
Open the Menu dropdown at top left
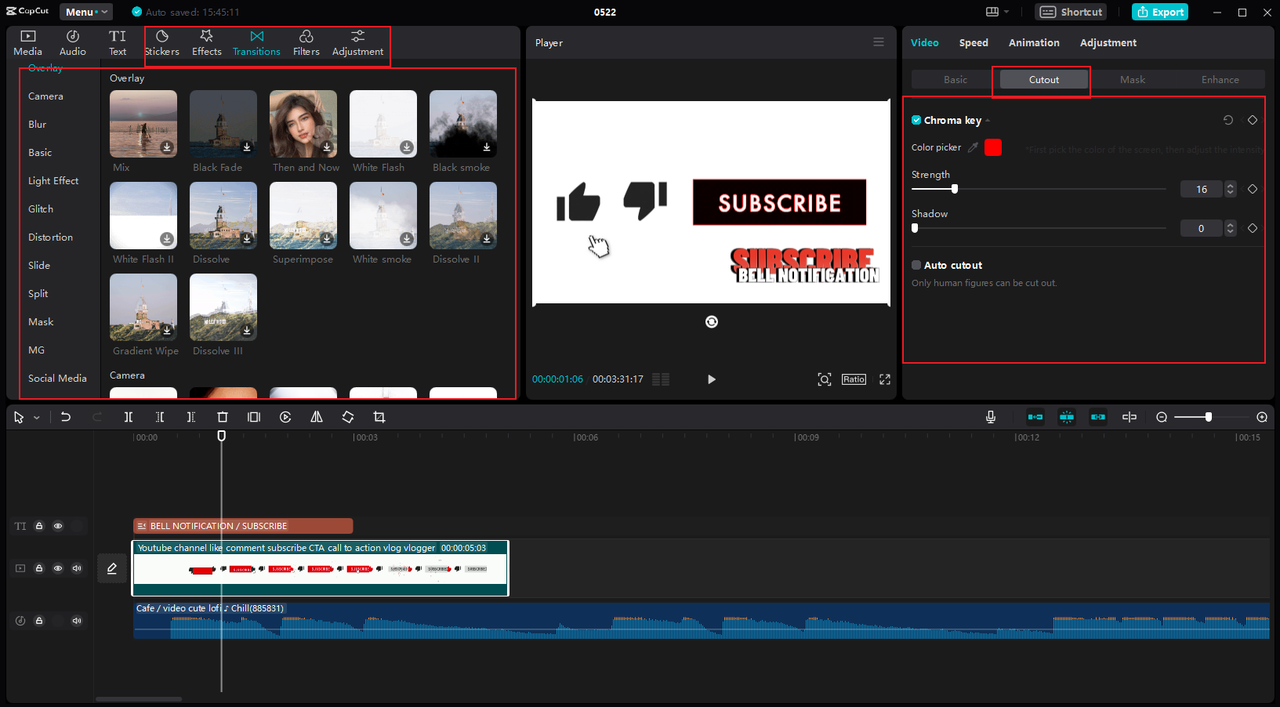(x=85, y=11)
